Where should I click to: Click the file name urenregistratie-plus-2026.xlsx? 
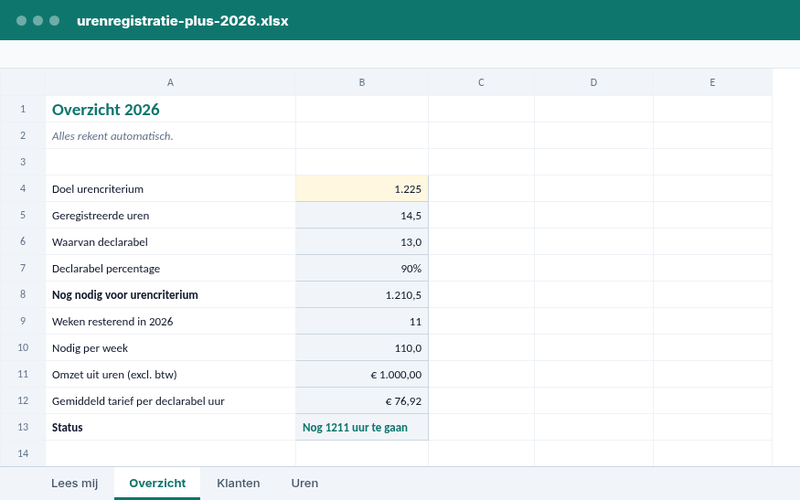(183, 21)
